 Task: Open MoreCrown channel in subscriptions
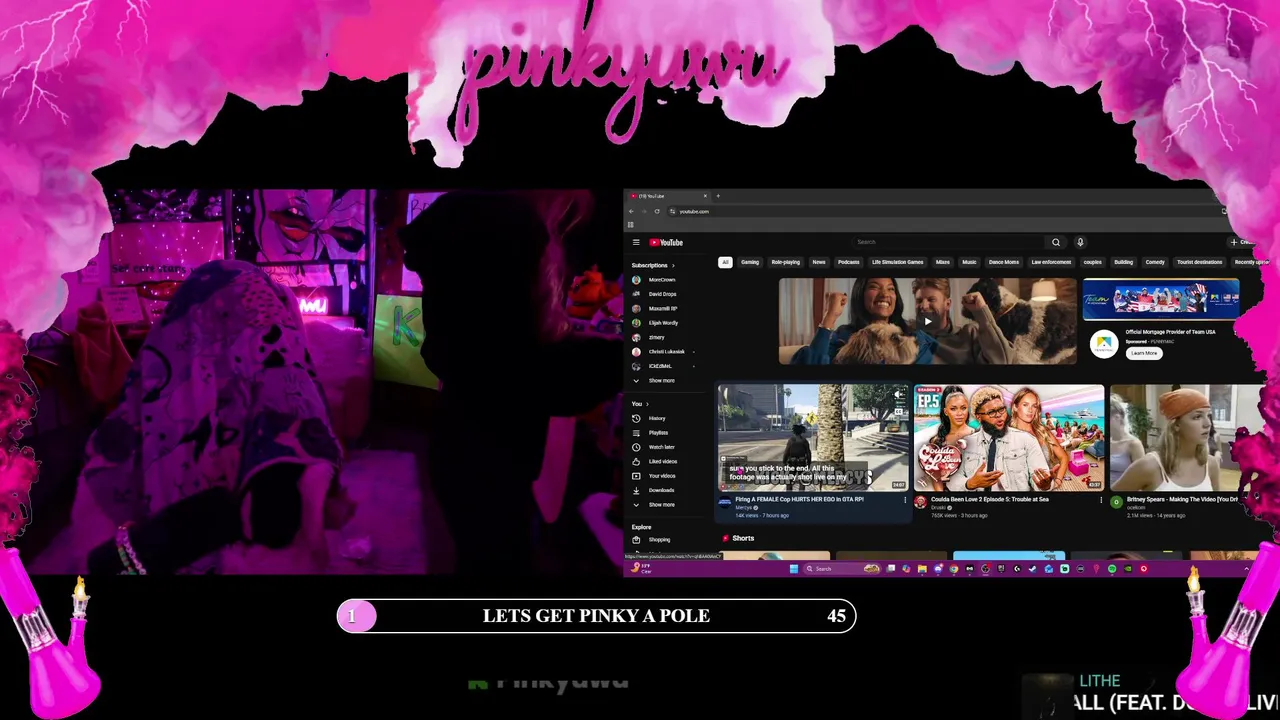661,280
